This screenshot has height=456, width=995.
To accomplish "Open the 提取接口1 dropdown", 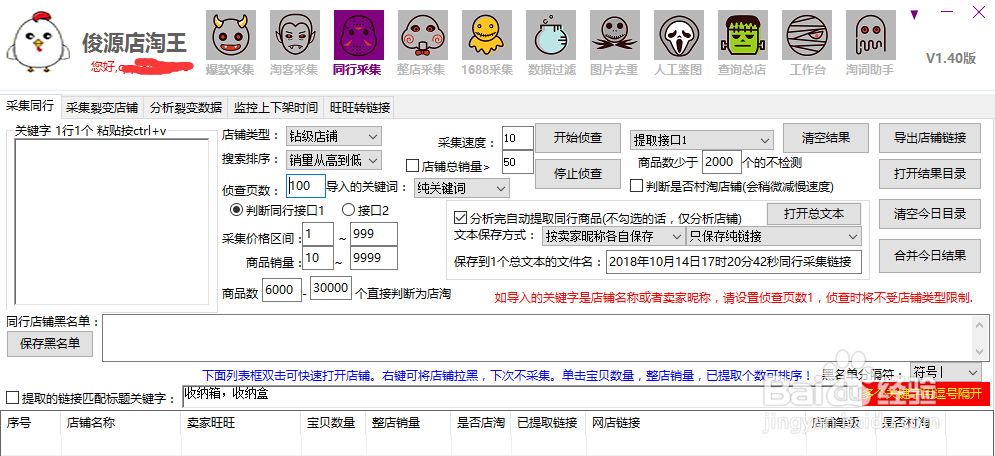I will tap(702, 140).
